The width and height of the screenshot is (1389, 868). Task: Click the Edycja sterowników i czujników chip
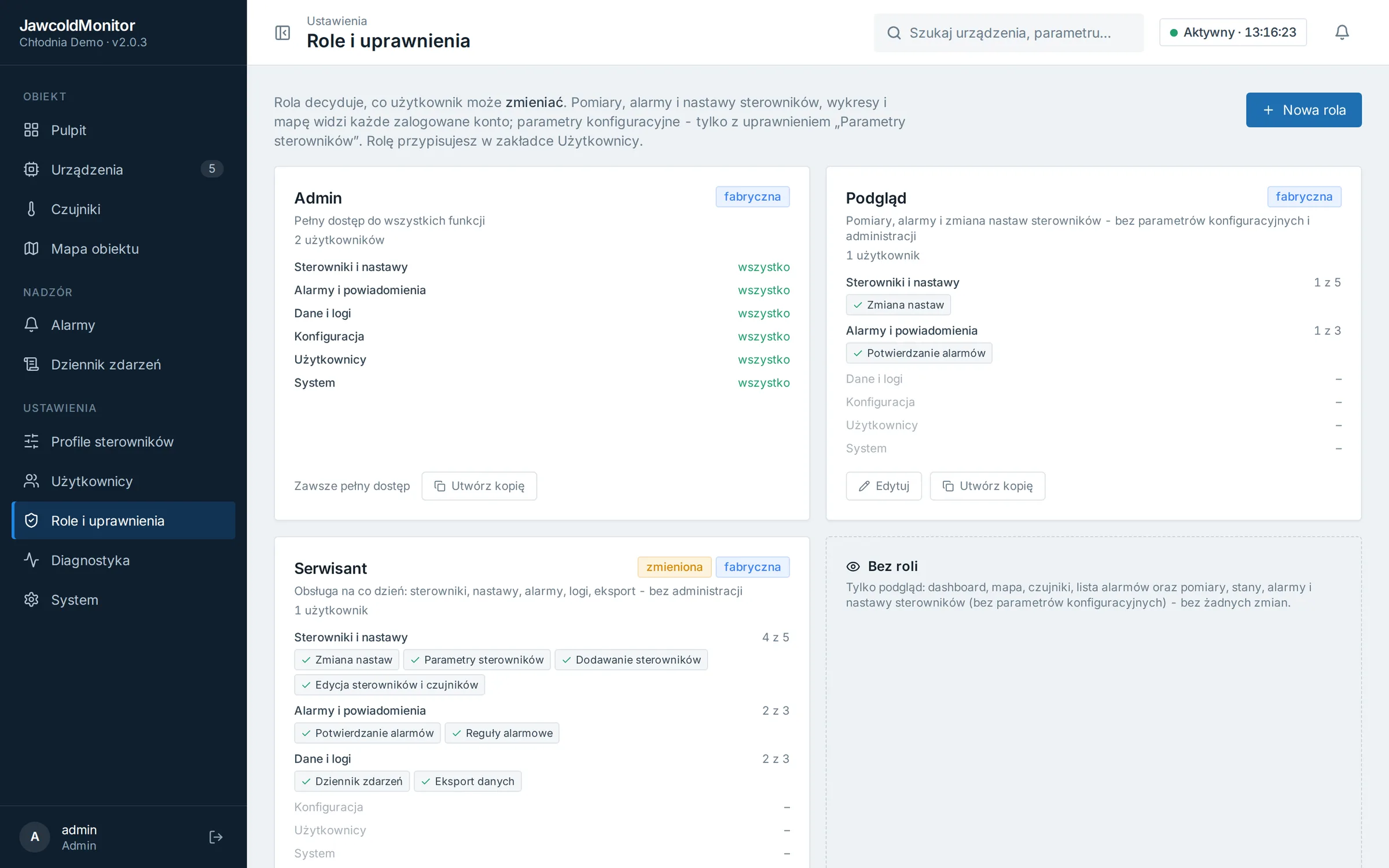389,685
